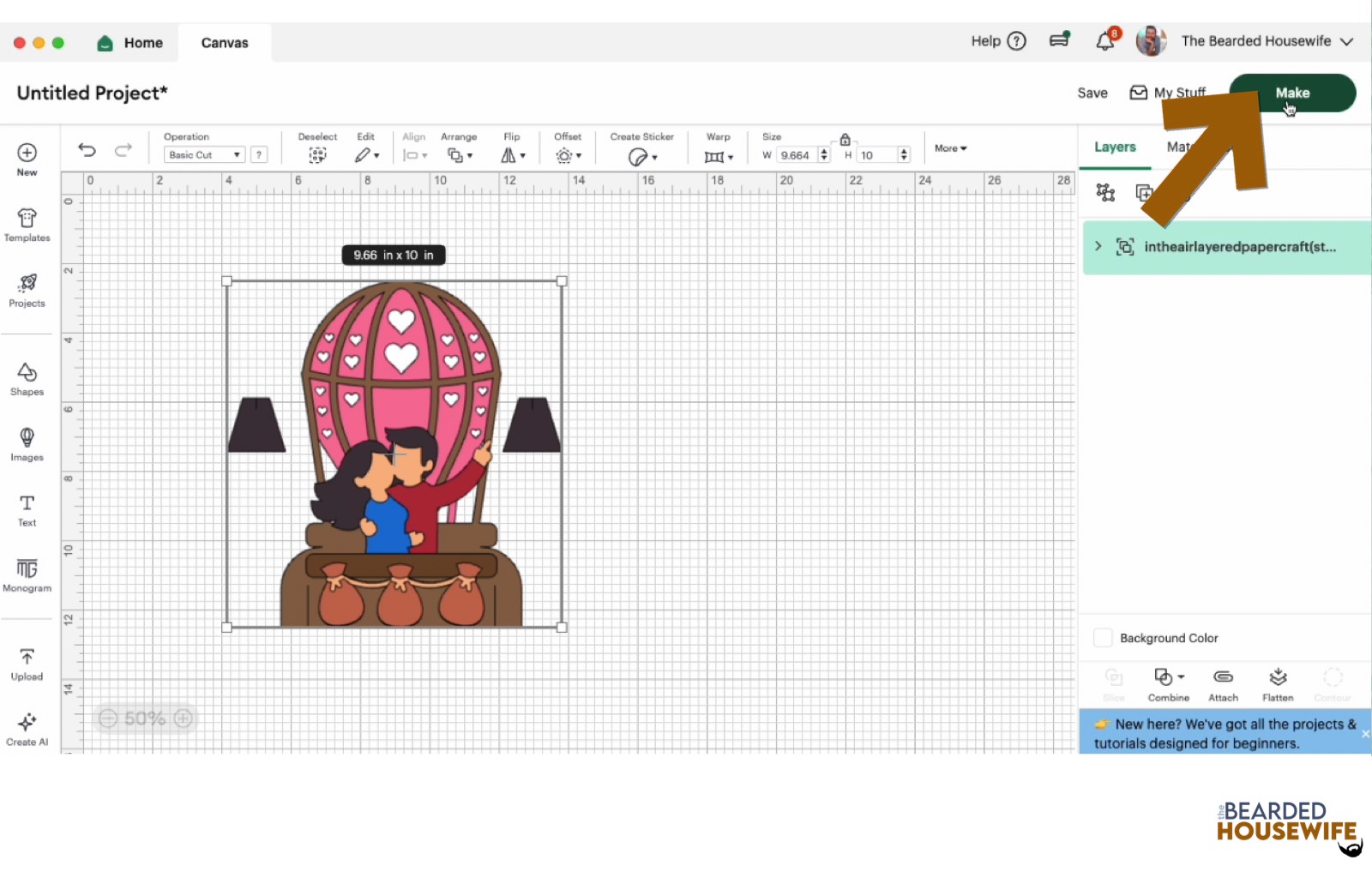
Task: Switch to the Home tab
Action: [131, 43]
